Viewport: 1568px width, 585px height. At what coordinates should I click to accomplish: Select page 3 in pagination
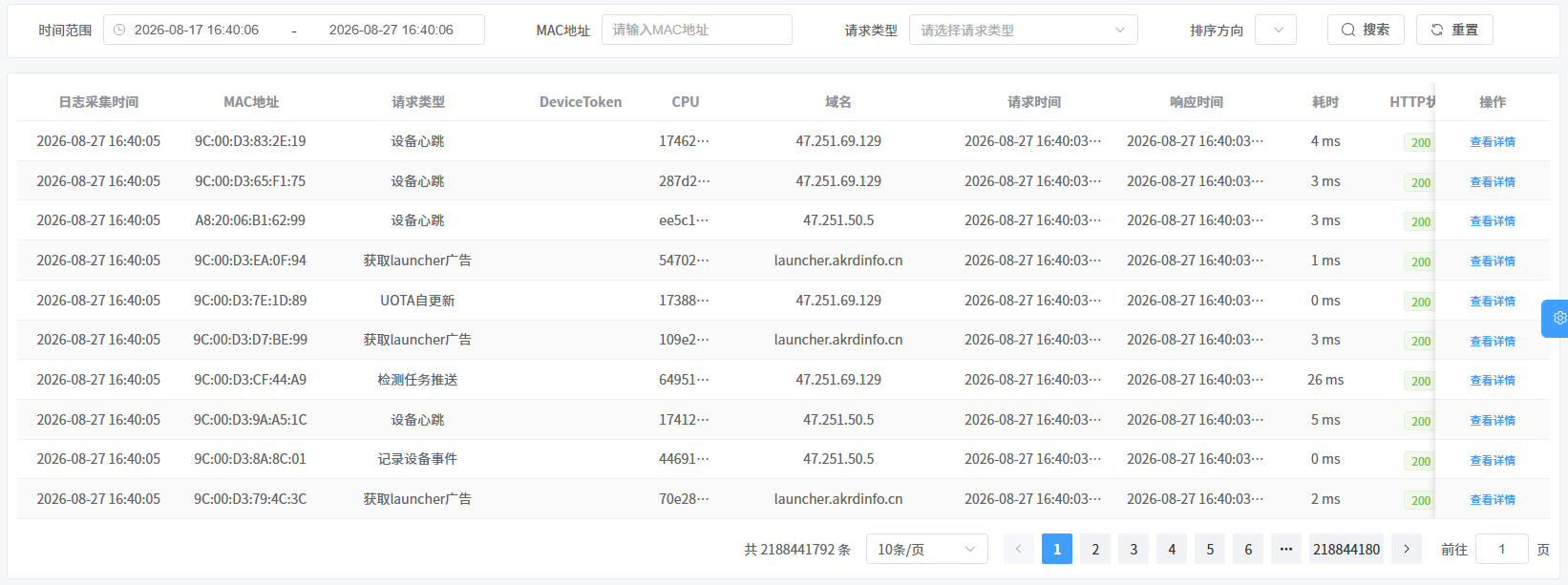tap(1134, 549)
